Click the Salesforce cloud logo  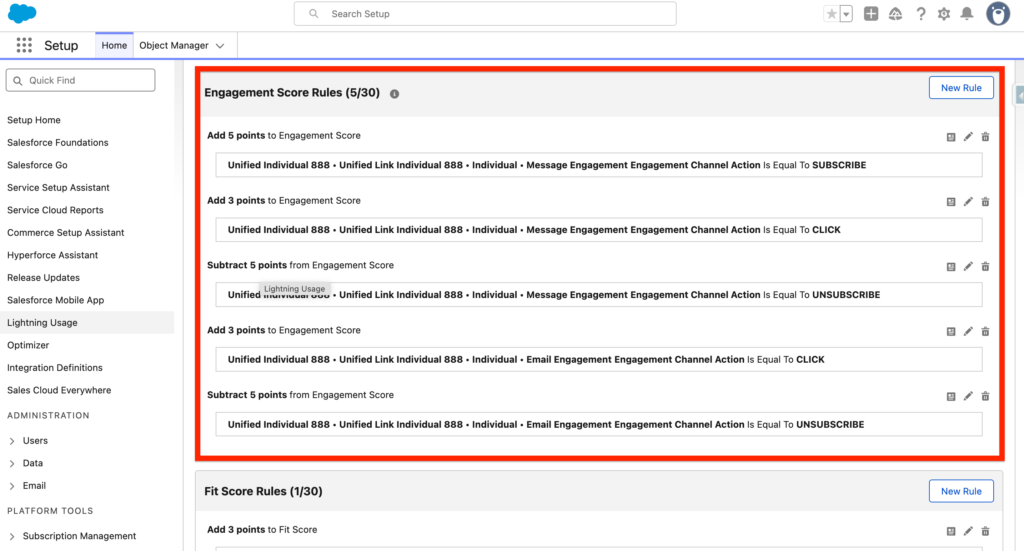[x=22, y=14]
